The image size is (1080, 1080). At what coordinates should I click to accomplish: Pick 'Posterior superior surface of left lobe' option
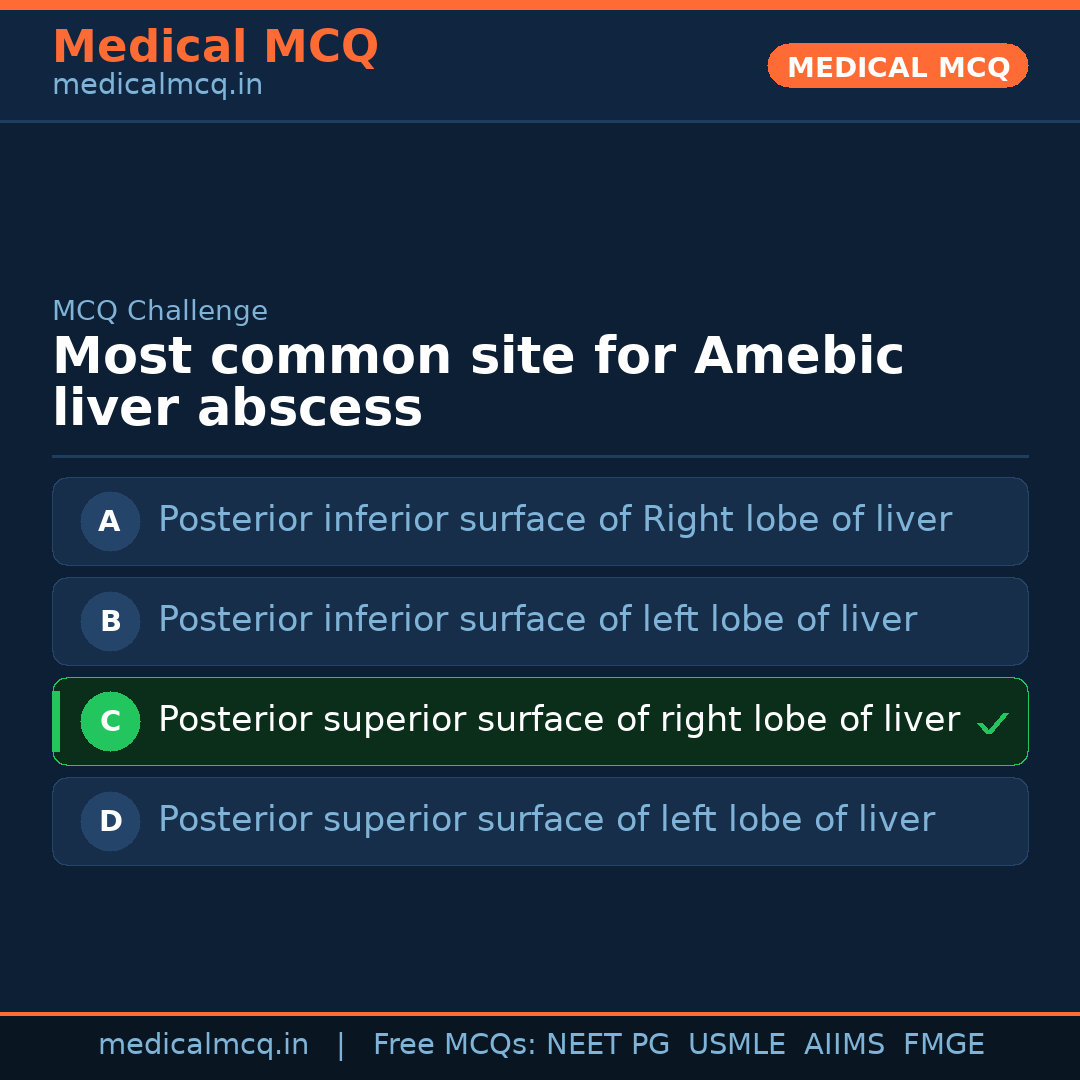(x=546, y=820)
